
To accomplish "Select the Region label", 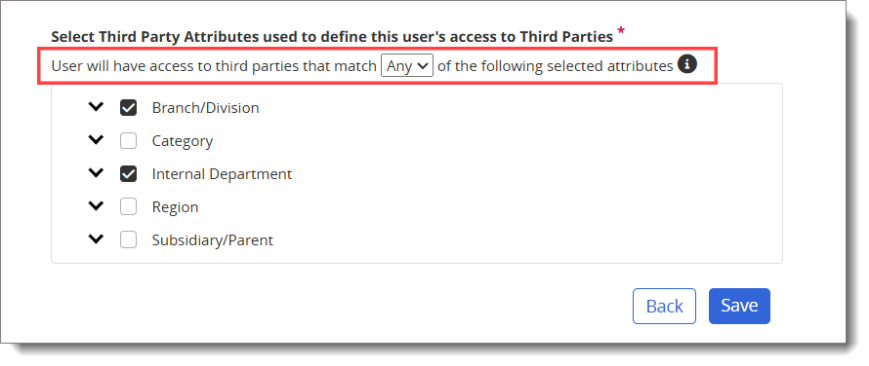I will pyautogui.click(x=175, y=208).
